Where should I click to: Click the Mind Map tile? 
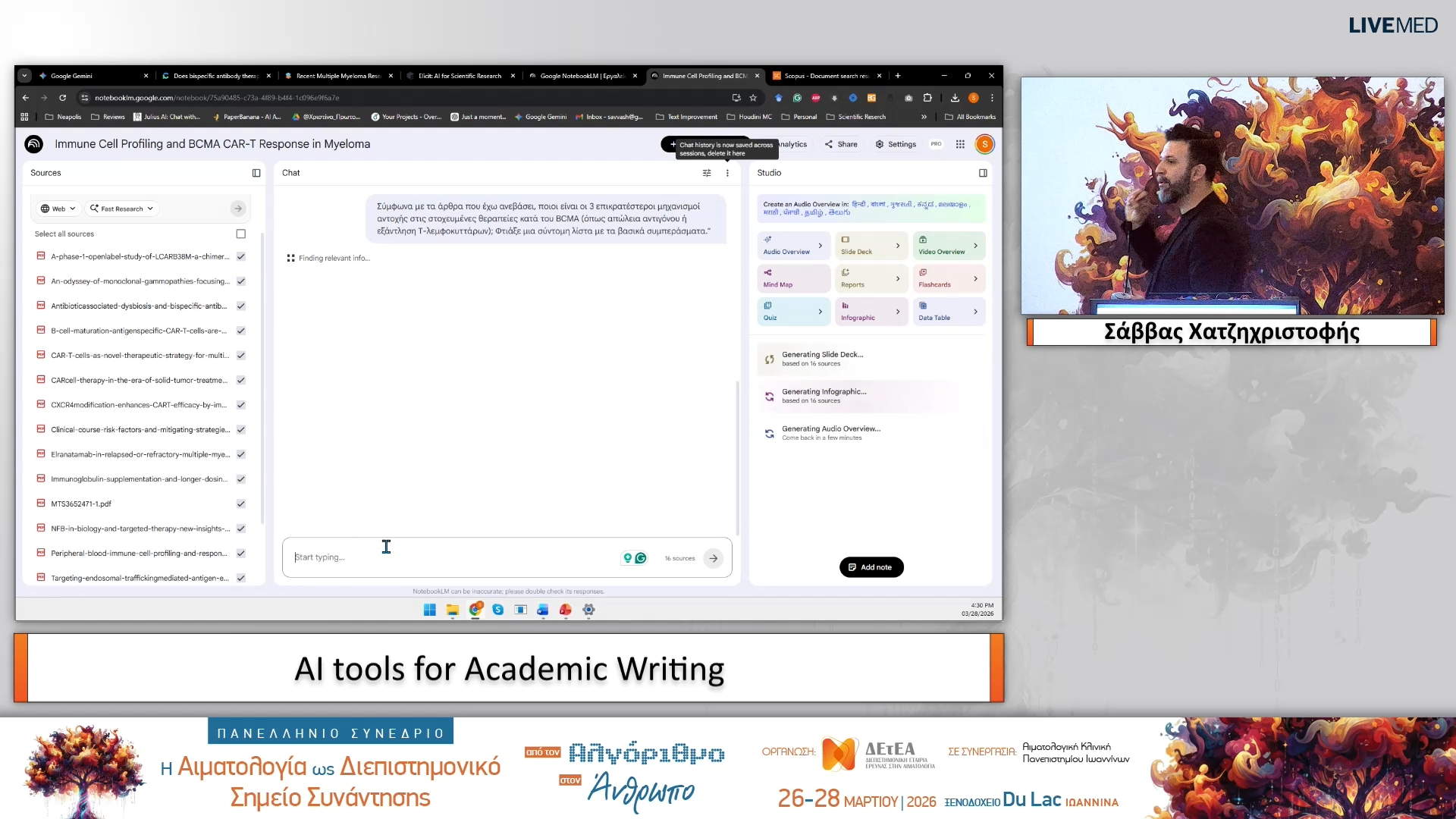click(793, 278)
